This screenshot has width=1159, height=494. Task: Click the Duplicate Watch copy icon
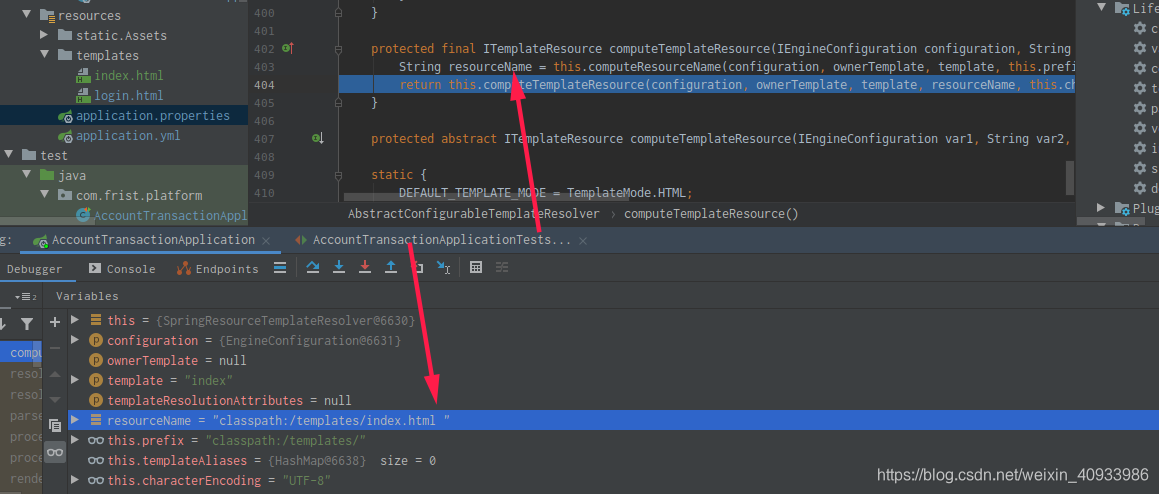click(55, 425)
